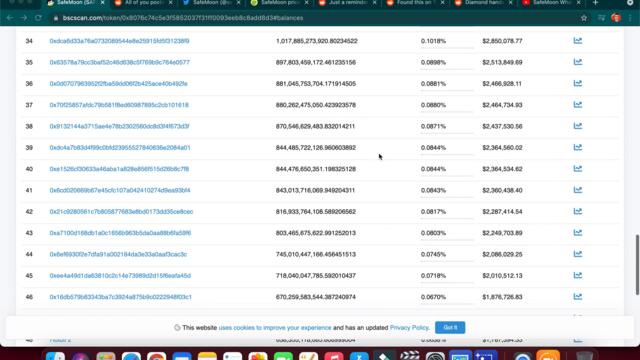The height and width of the screenshot is (360, 640).
Task: Select the value $2,437,530.56
Action: tap(502, 126)
